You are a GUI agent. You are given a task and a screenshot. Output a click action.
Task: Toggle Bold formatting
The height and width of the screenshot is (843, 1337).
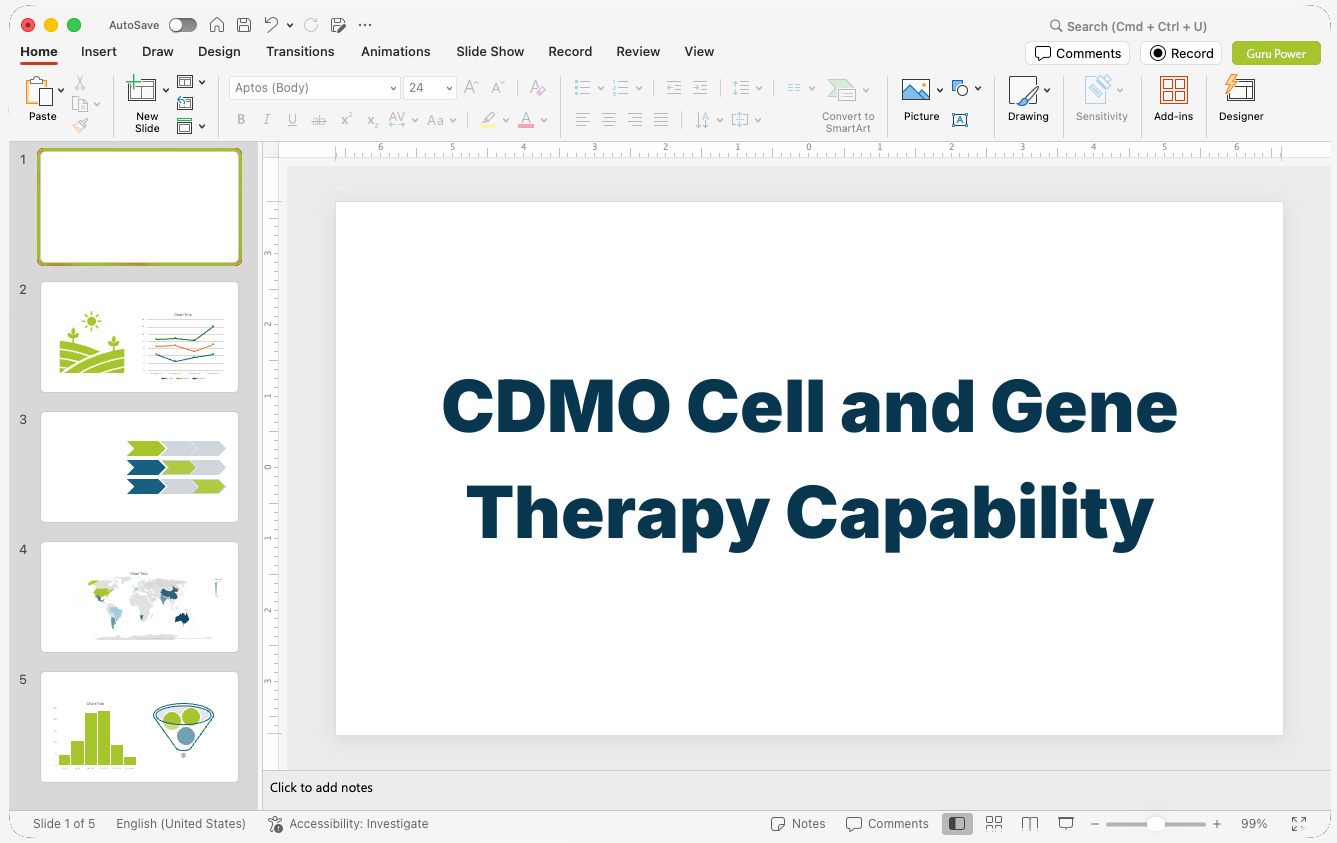[x=241, y=120]
